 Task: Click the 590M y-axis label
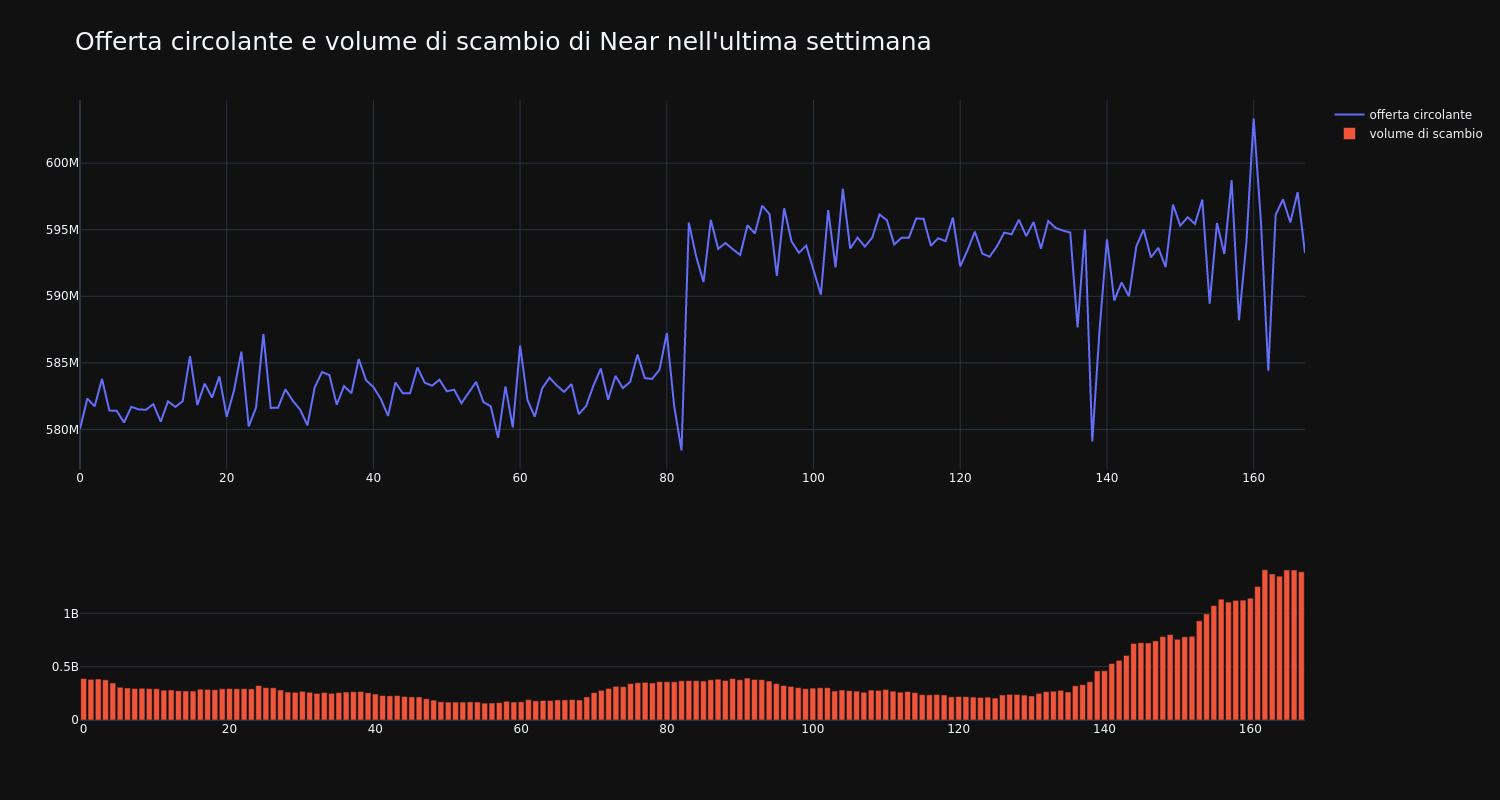(x=62, y=296)
